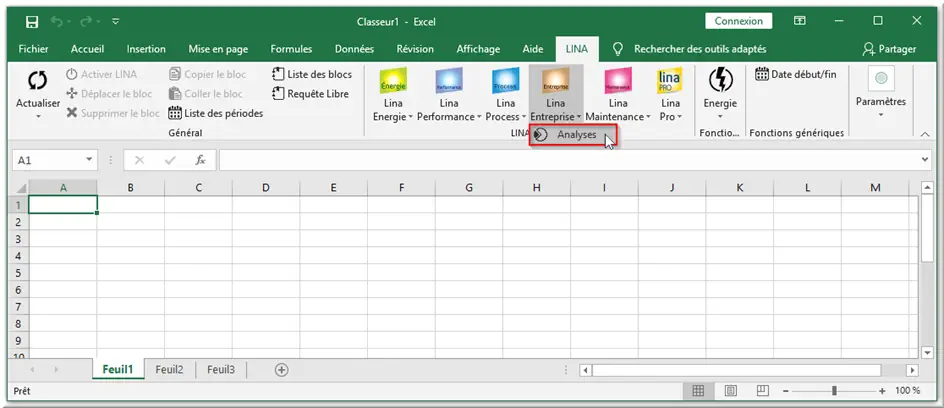Click the Actualiser refresh icon
This screenshot has width=944, height=408.
(38, 80)
